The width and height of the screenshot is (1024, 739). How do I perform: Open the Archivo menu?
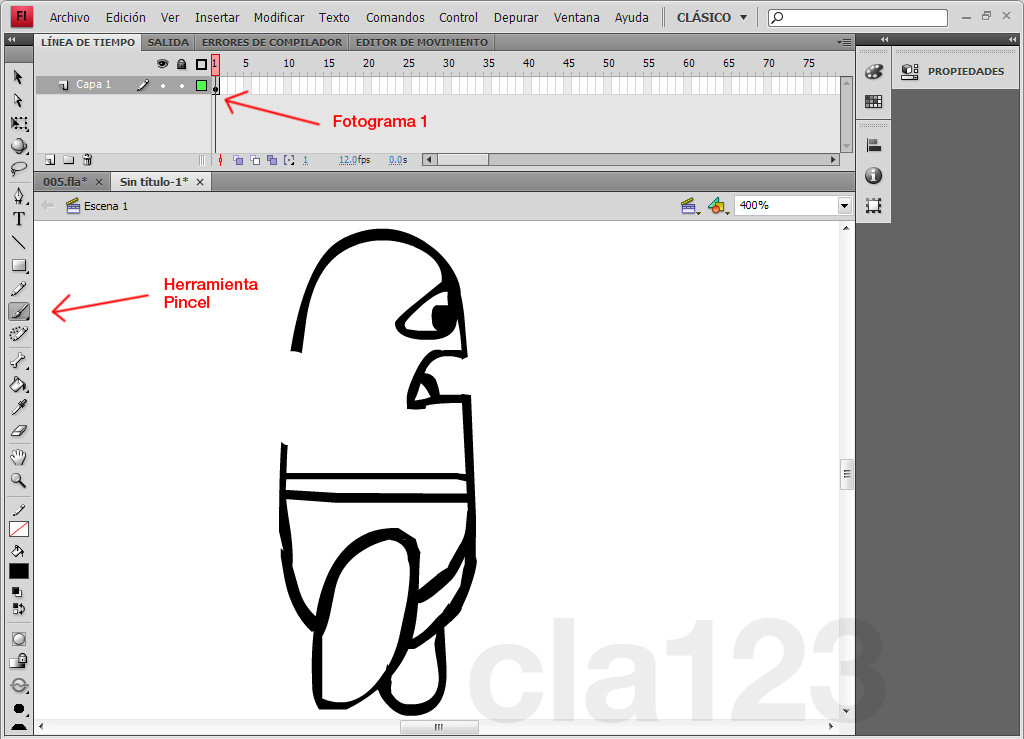pos(70,18)
